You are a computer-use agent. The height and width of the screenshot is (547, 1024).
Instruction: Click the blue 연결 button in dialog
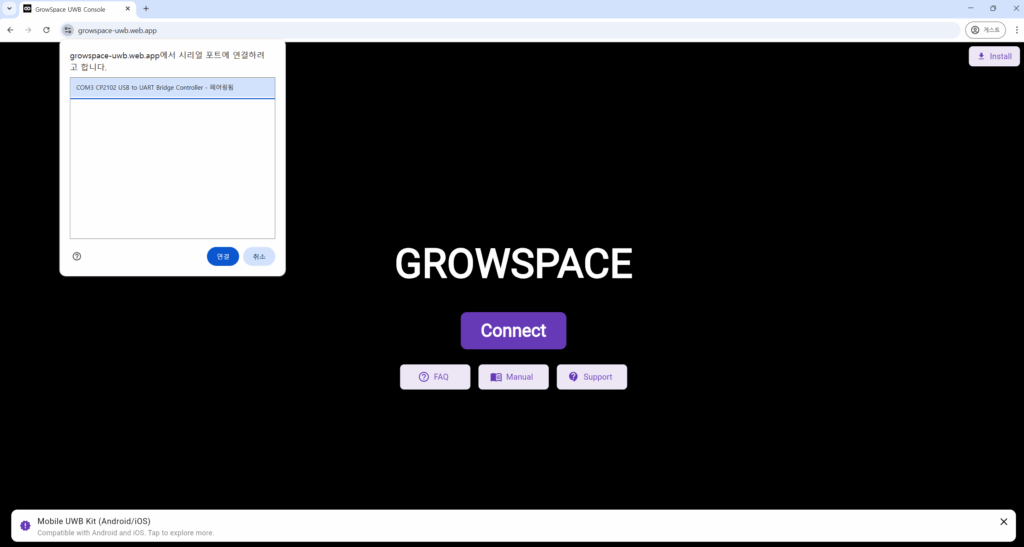coord(223,257)
